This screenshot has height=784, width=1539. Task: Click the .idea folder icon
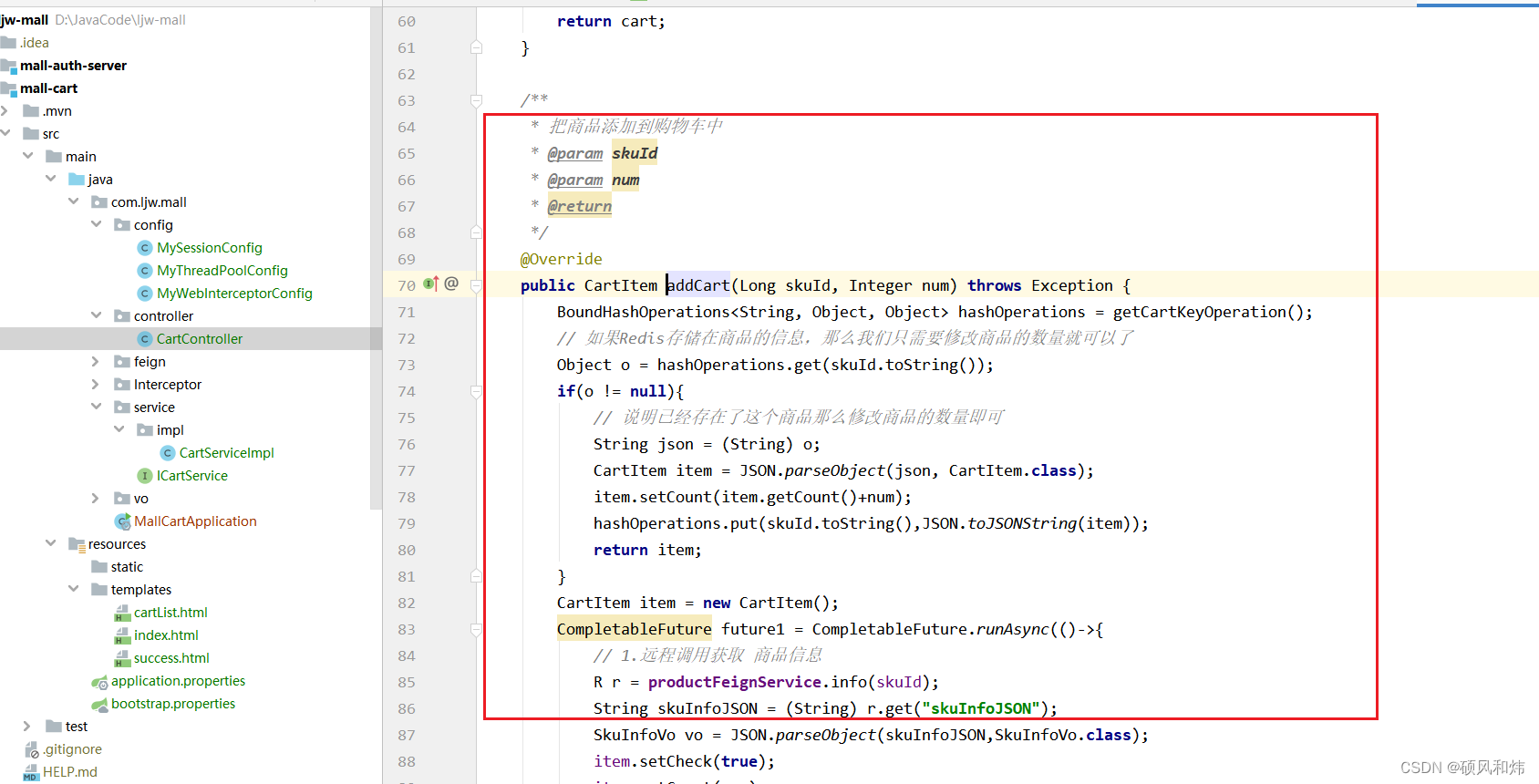pos(8,43)
